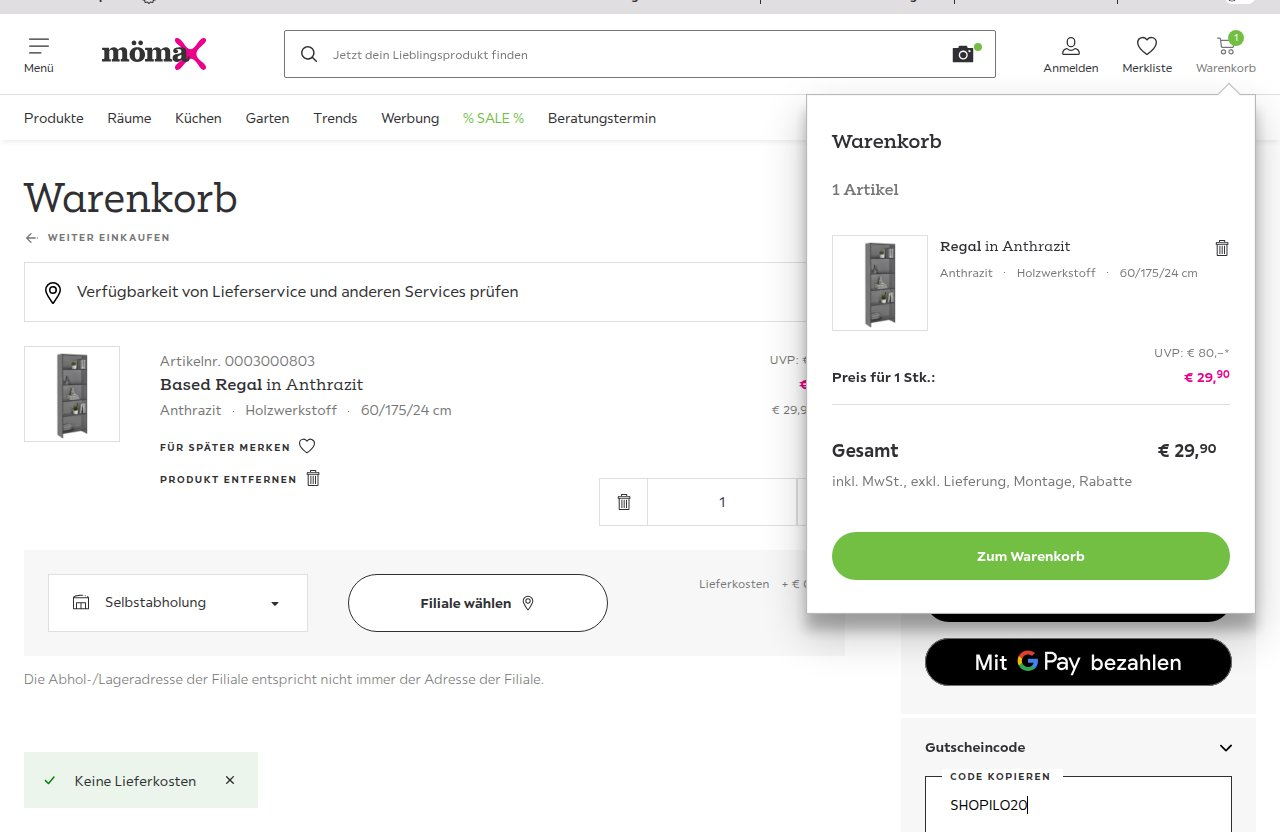Screen dimensions: 1280x832
Task: Click trash icon left of quantity field
Action: 624,502
